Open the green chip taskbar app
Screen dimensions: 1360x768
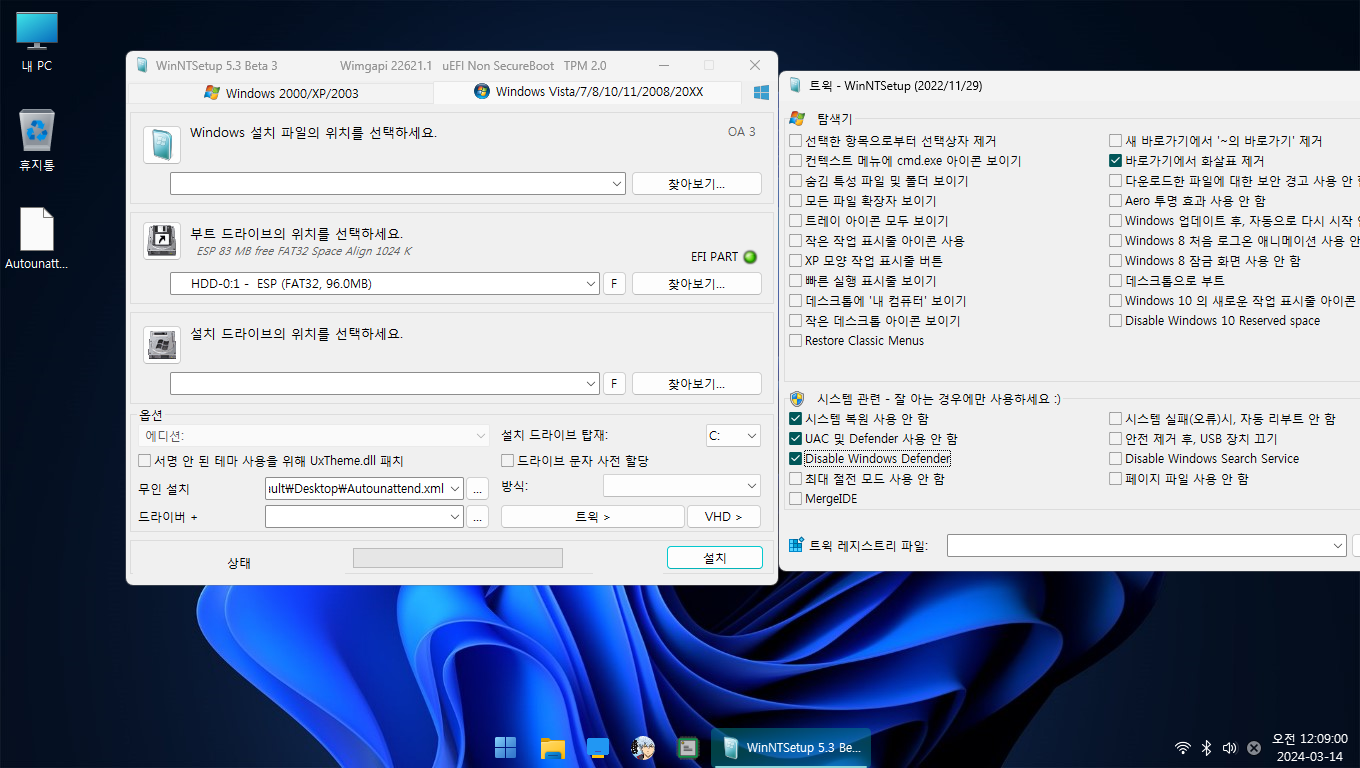[x=688, y=747]
